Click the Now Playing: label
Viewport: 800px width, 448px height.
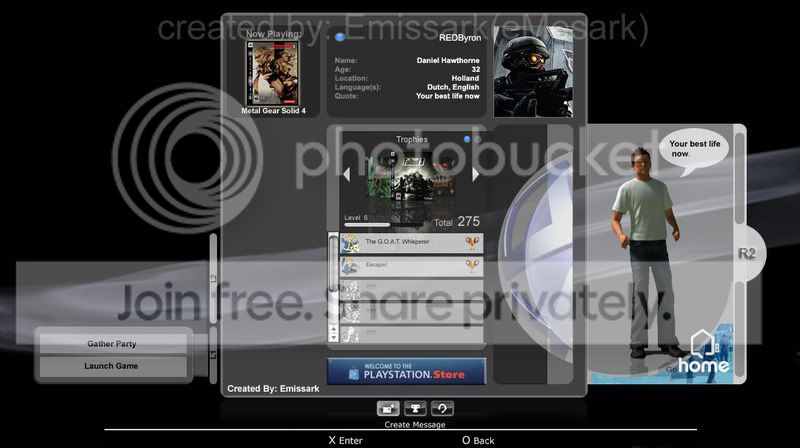274,34
